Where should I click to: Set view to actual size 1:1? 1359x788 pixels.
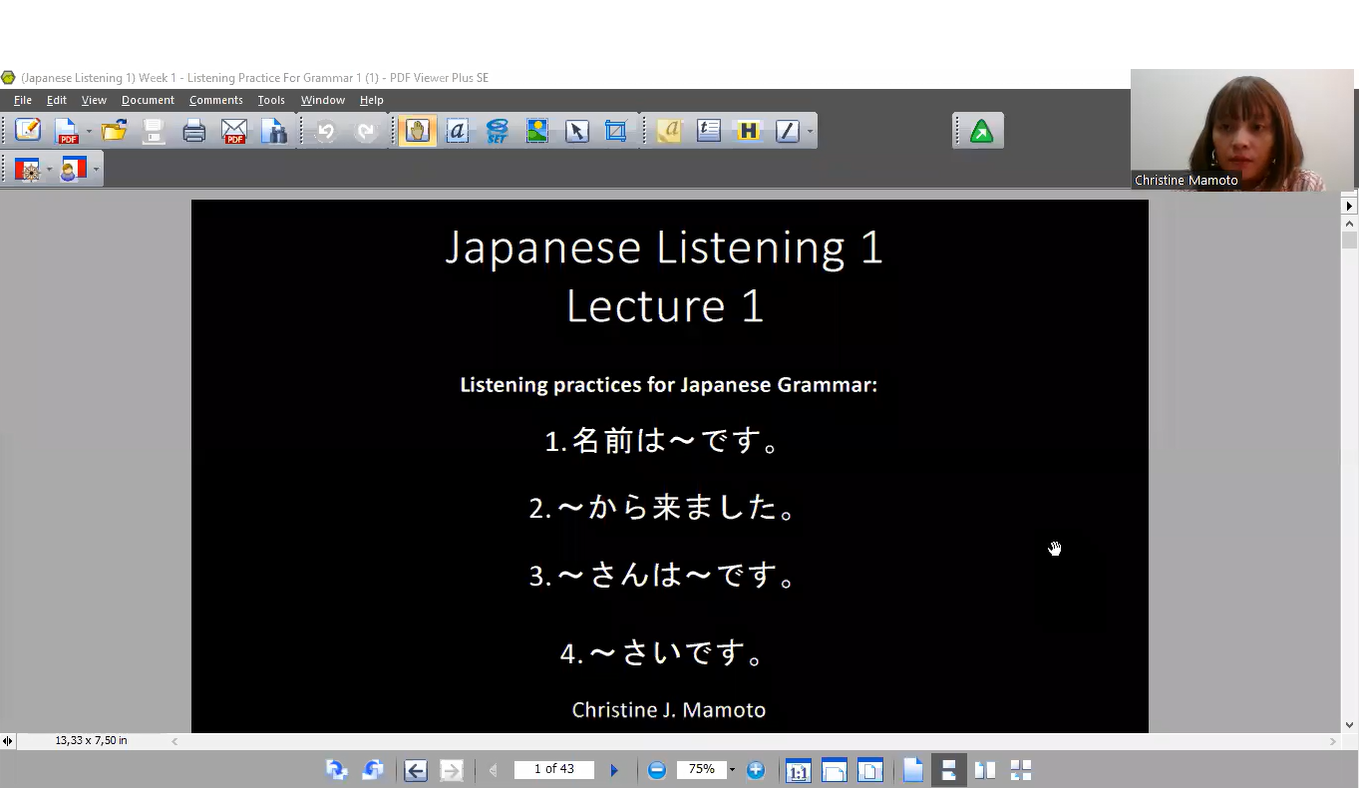[798, 770]
